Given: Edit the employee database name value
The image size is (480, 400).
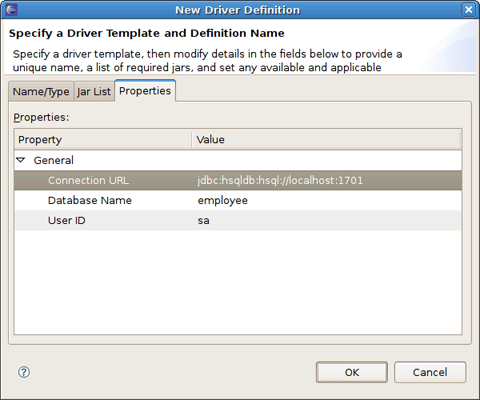Looking at the screenshot, I should [x=223, y=201].
